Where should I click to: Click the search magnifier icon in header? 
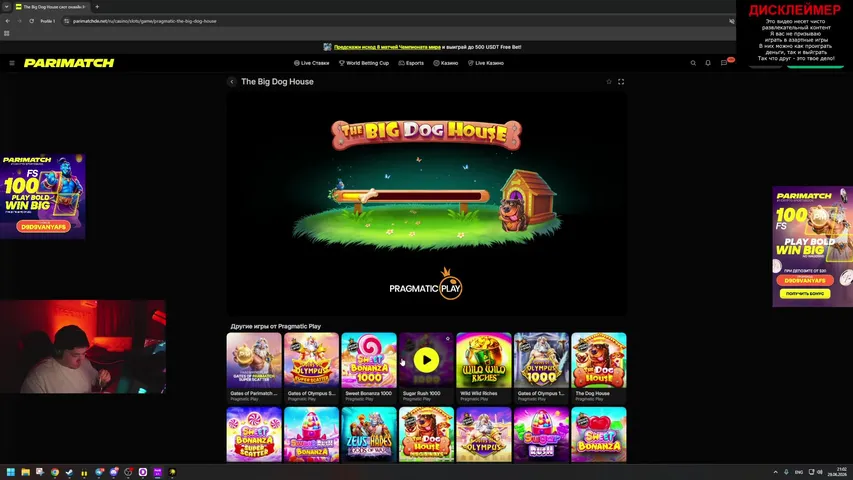tap(693, 63)
